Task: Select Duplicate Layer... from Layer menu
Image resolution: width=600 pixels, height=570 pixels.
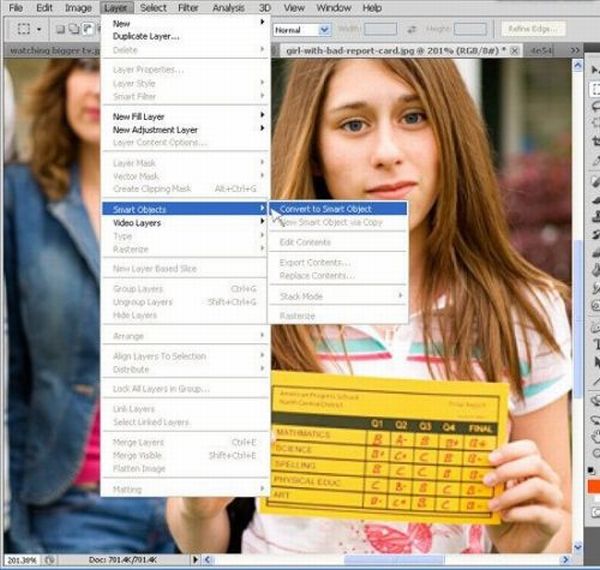Action: [146, 36]
